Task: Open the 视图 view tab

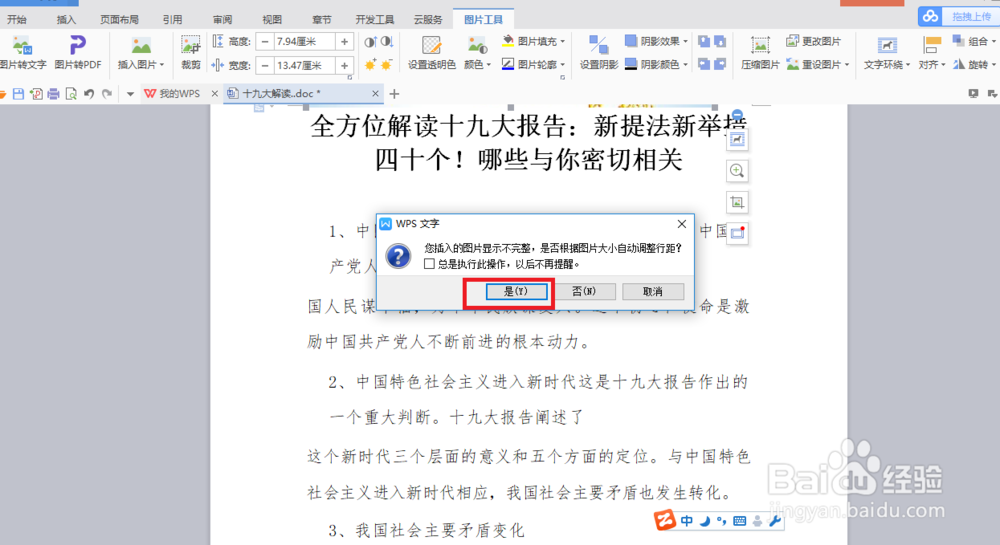Action: tap(272, 19)
